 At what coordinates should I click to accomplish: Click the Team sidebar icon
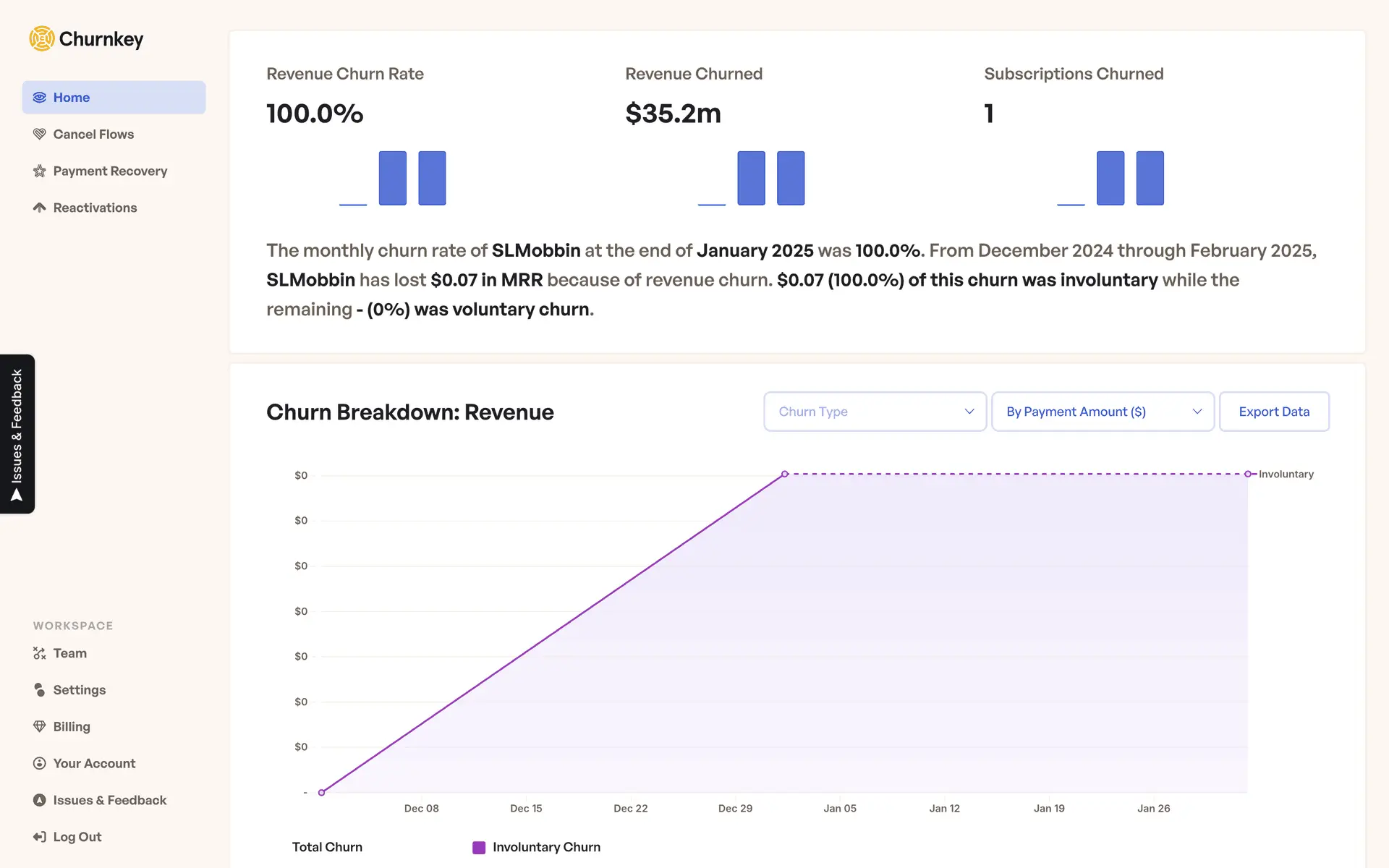click(40, 653)
